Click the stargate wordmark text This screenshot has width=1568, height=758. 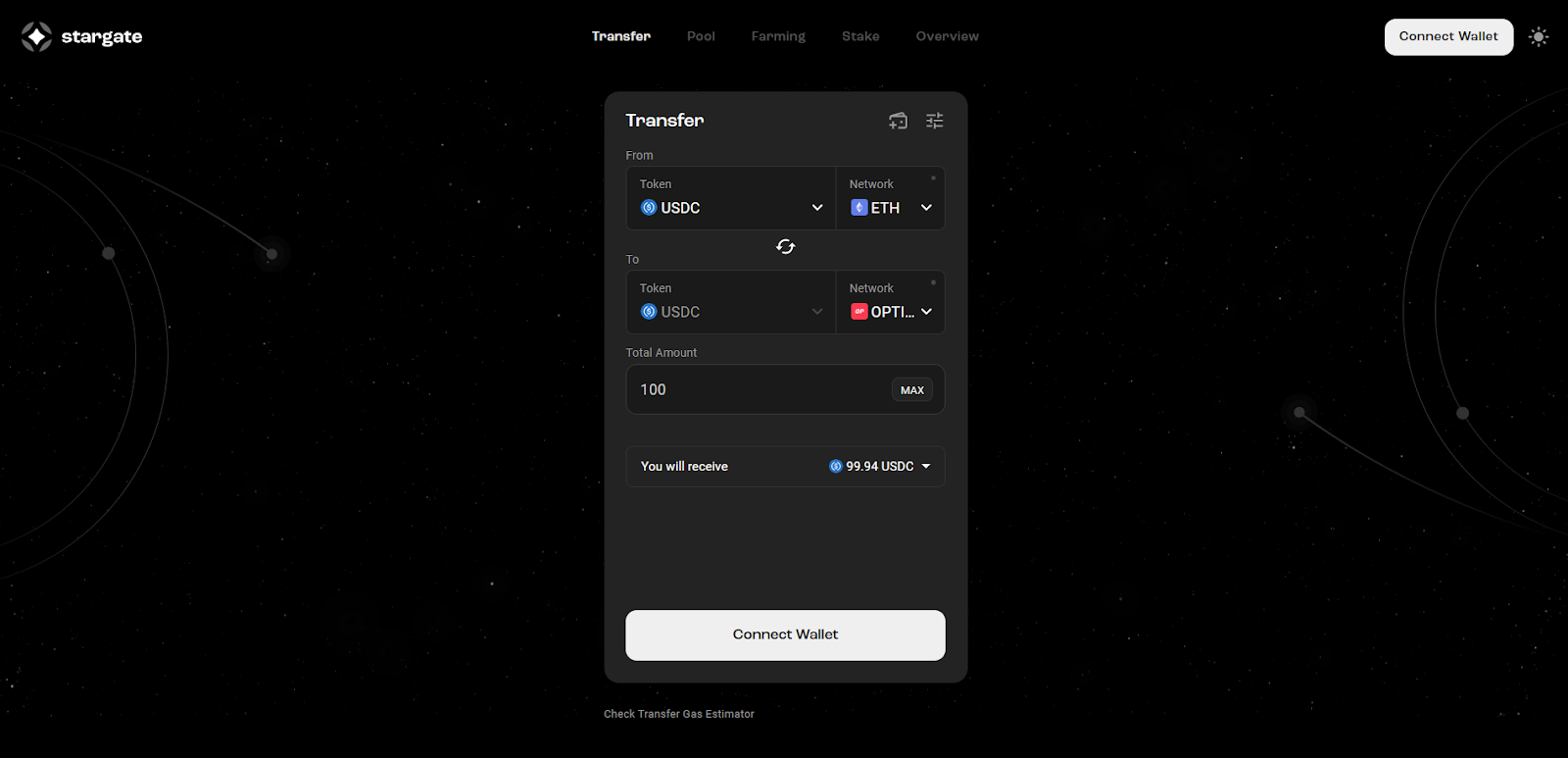click(x=102, y=37)
